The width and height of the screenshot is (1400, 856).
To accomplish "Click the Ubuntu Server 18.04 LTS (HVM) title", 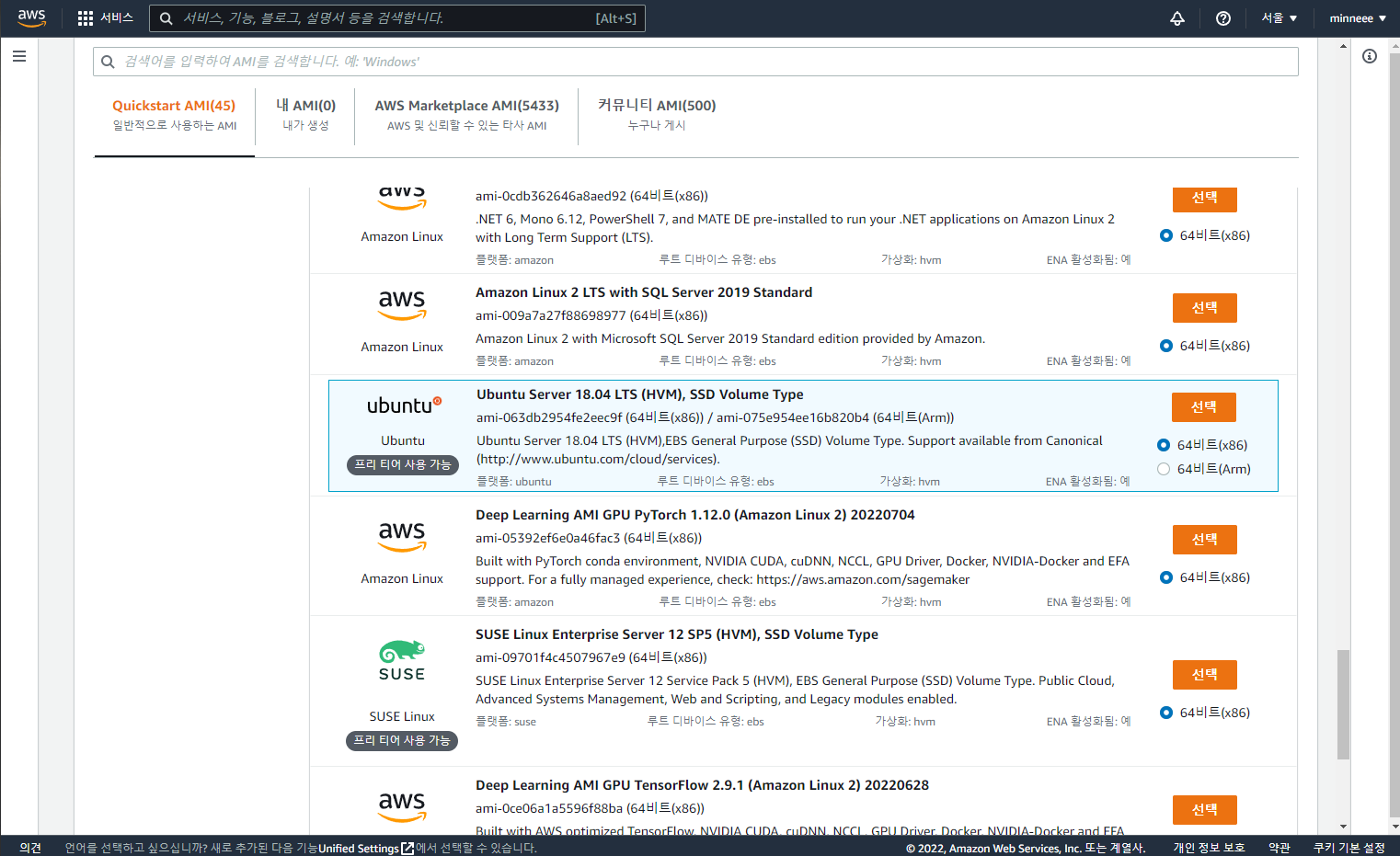I will [640, 394].
